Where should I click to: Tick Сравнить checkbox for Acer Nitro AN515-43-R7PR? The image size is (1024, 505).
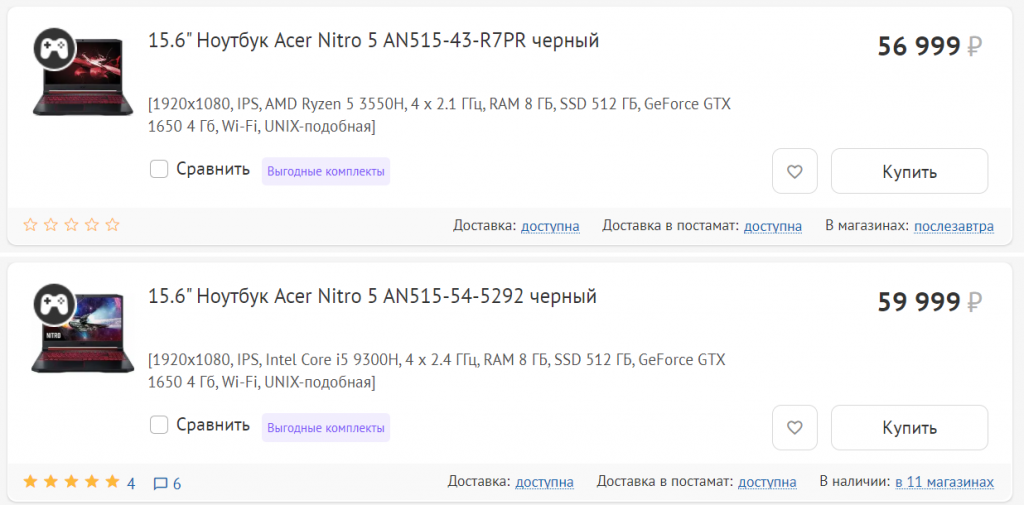[159, 169]
